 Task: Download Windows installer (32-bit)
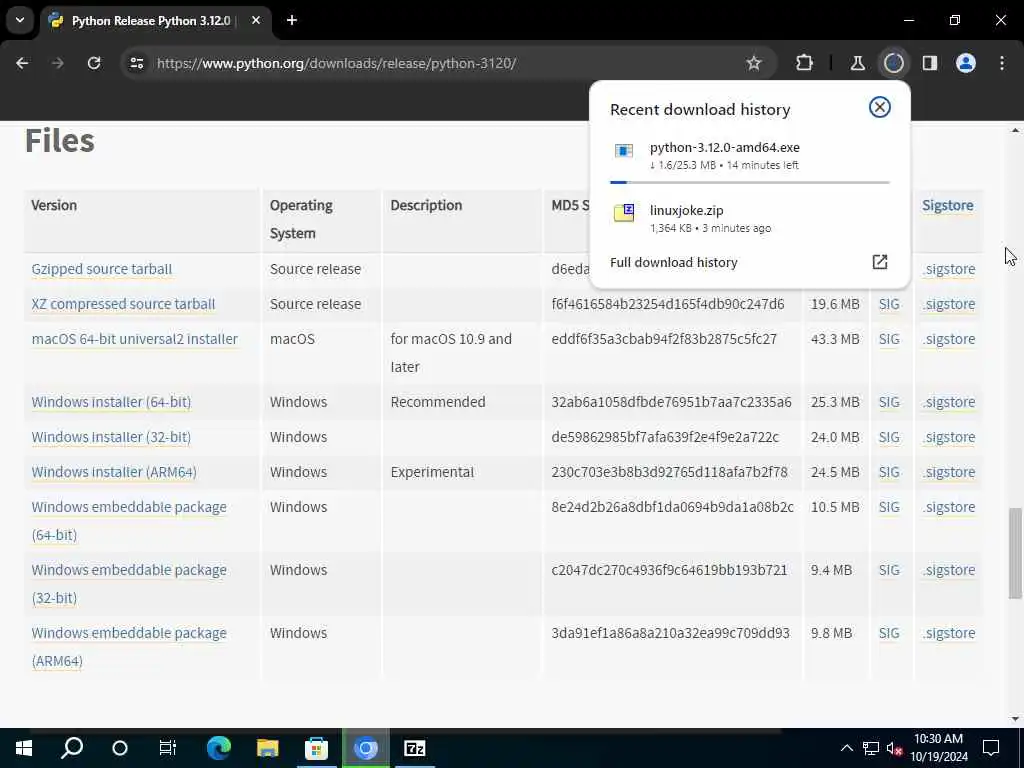(x=111, y=437)
